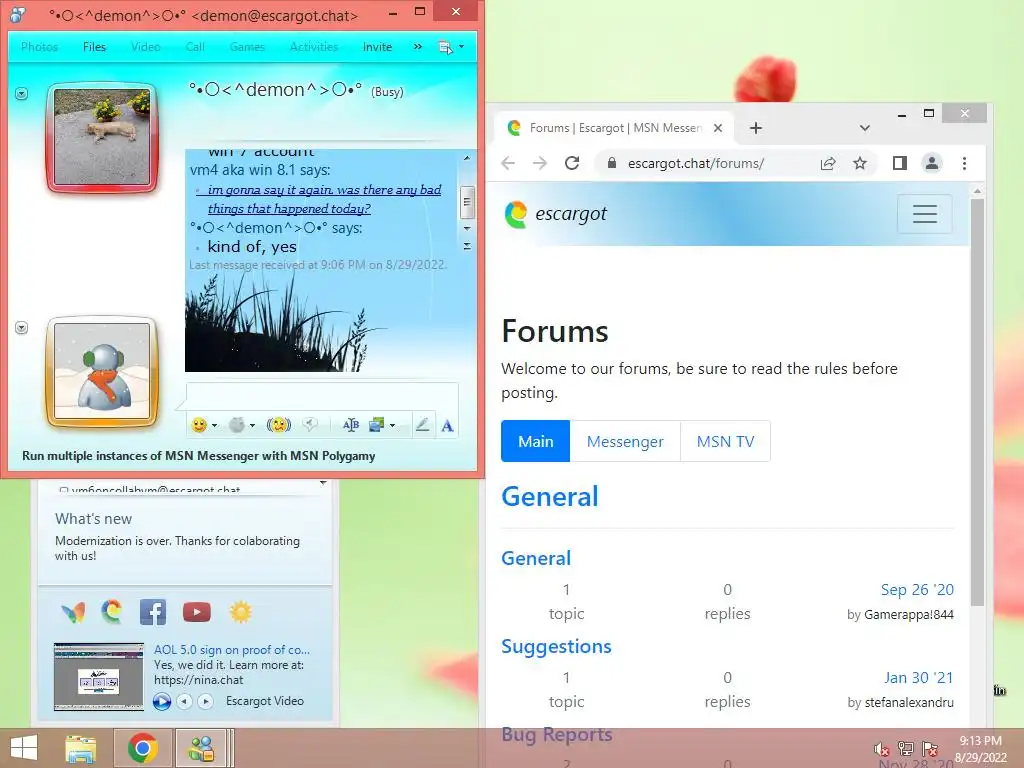The image size is (1024, 768).
Task: Open the Windows Start button
Action: [x=24, y=748]
